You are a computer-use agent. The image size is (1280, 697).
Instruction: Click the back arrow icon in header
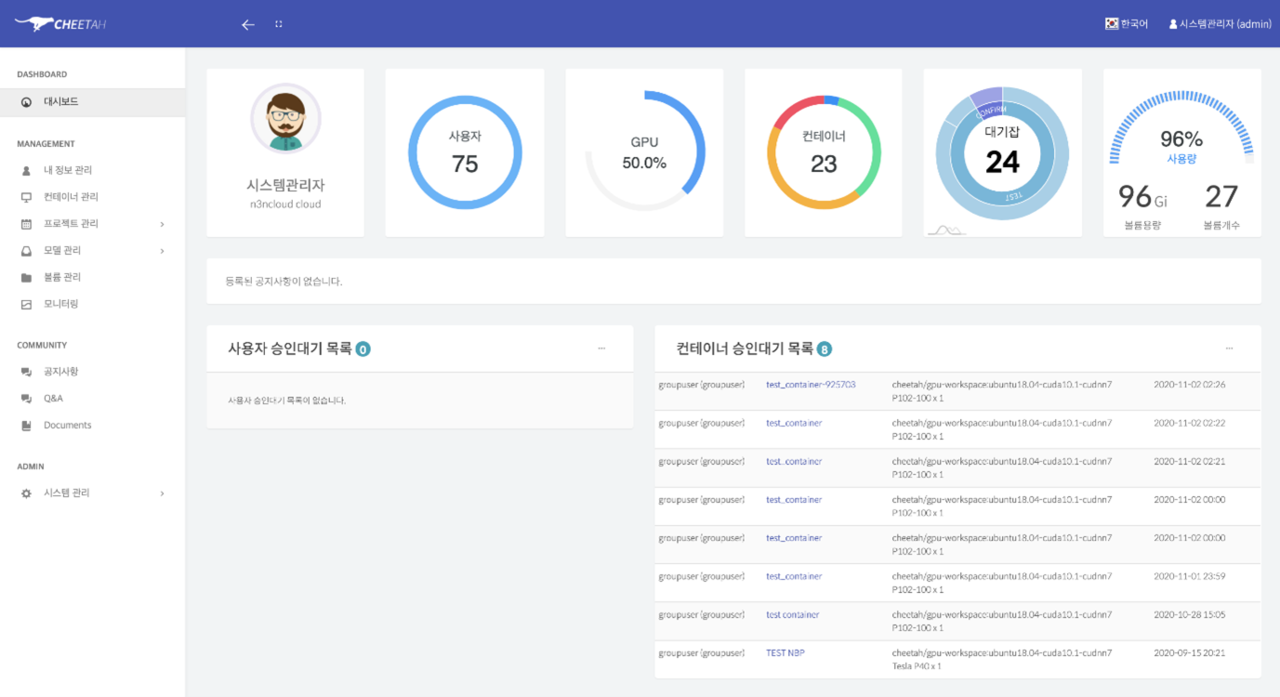point(248,24)
